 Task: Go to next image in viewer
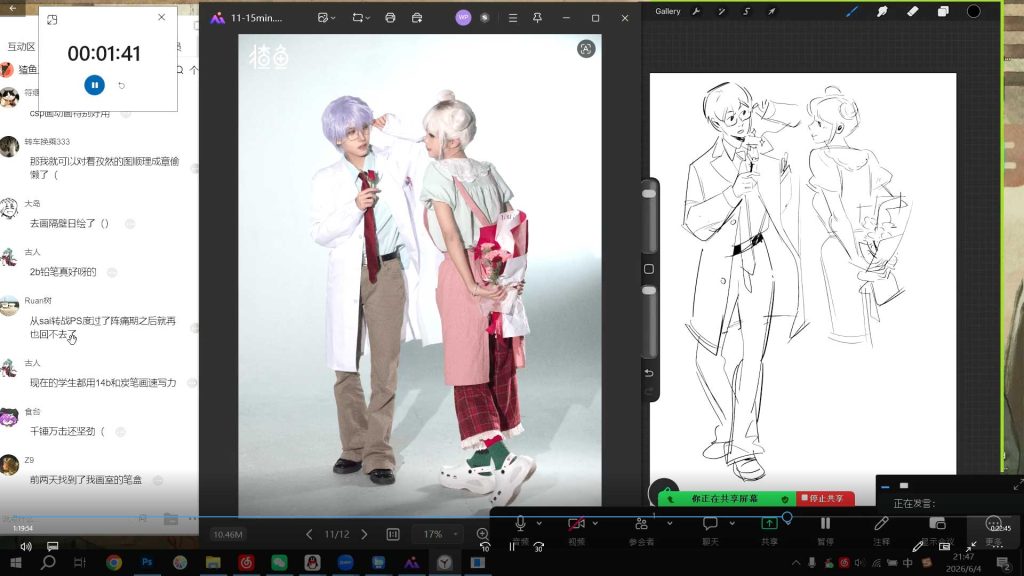pyautogui.click(x=364, y=534)
